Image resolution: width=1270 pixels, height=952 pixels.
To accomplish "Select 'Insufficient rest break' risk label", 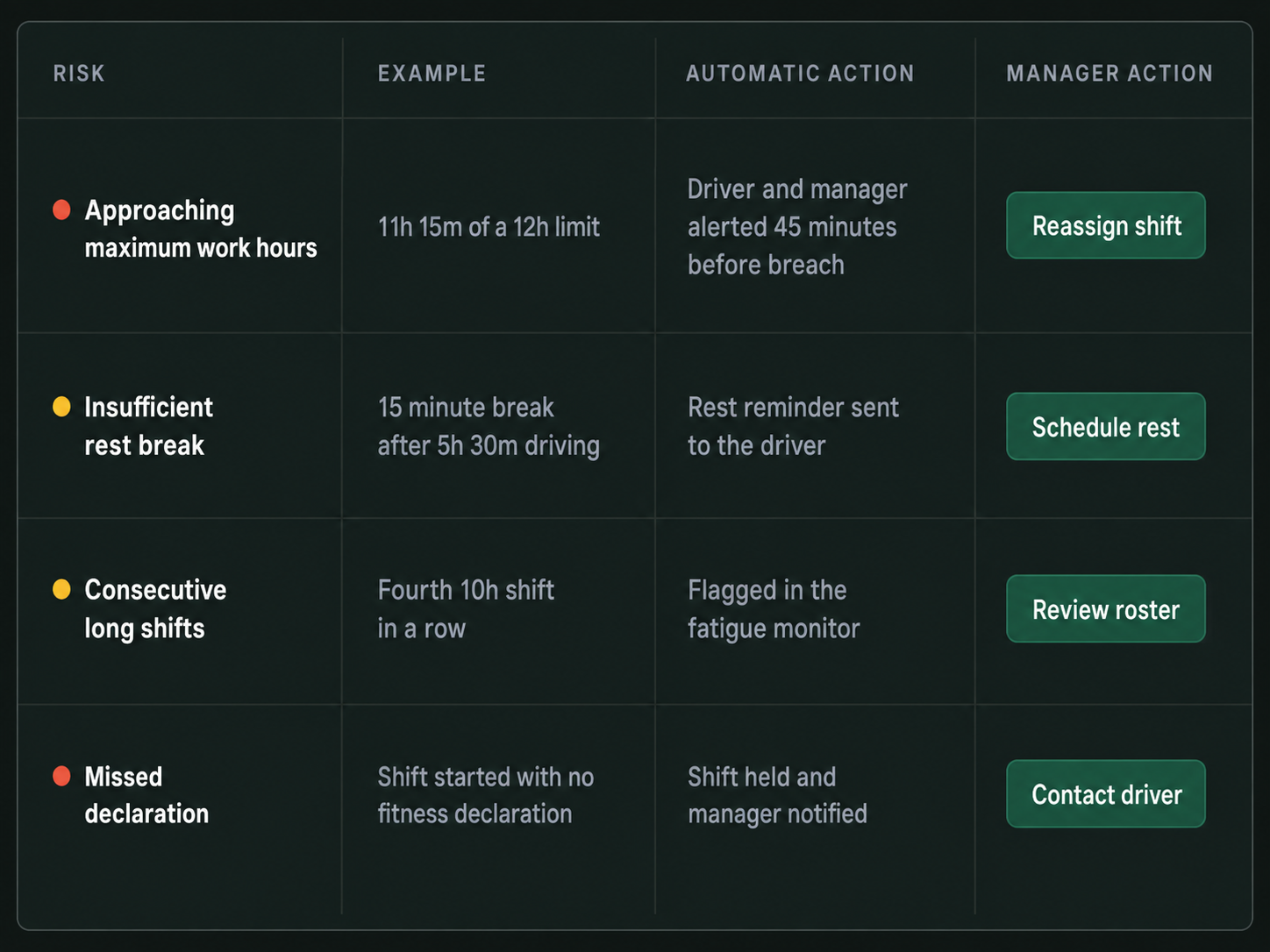I will pyautogui.click(x=148, y=426).
